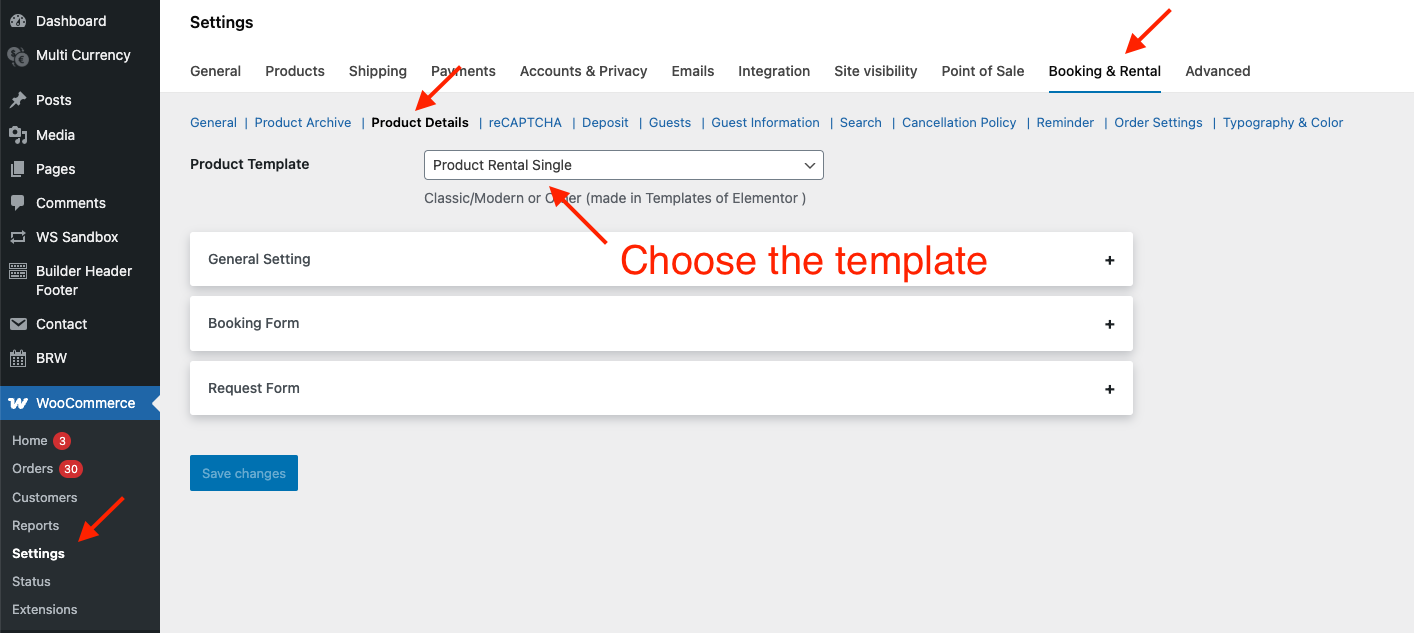This screenshot has height=633, width=1414.
Task: Switch to the Shipping settings tab
Action: (377, 71)
